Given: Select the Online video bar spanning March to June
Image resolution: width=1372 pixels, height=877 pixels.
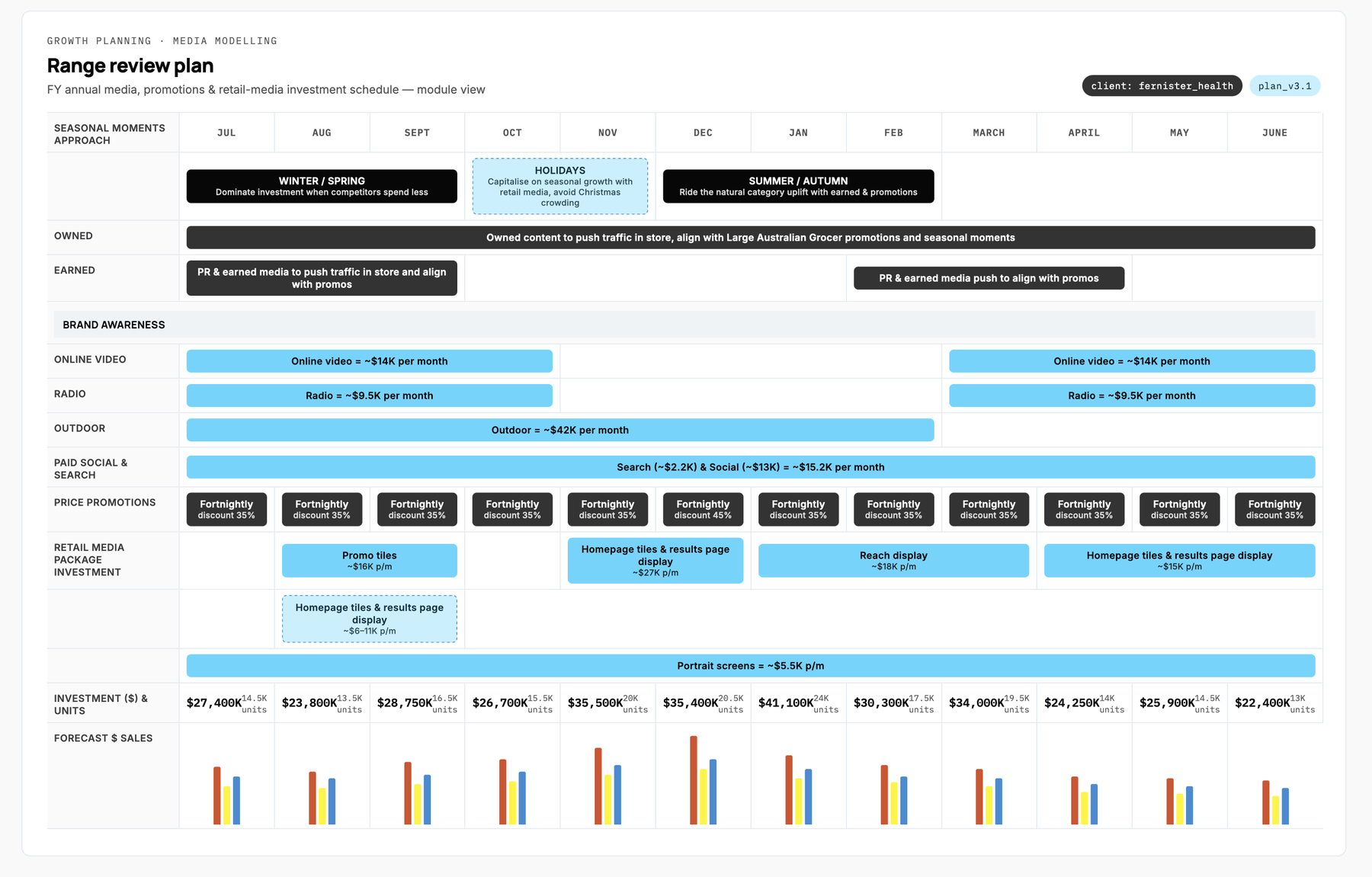Looking at the screenshot, I should (x=1132, y=361).
